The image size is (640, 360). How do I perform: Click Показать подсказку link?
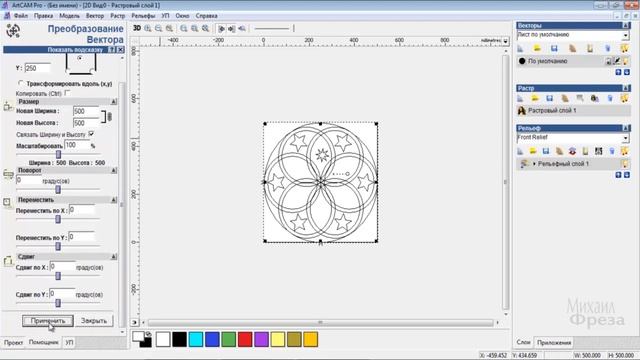75,50
